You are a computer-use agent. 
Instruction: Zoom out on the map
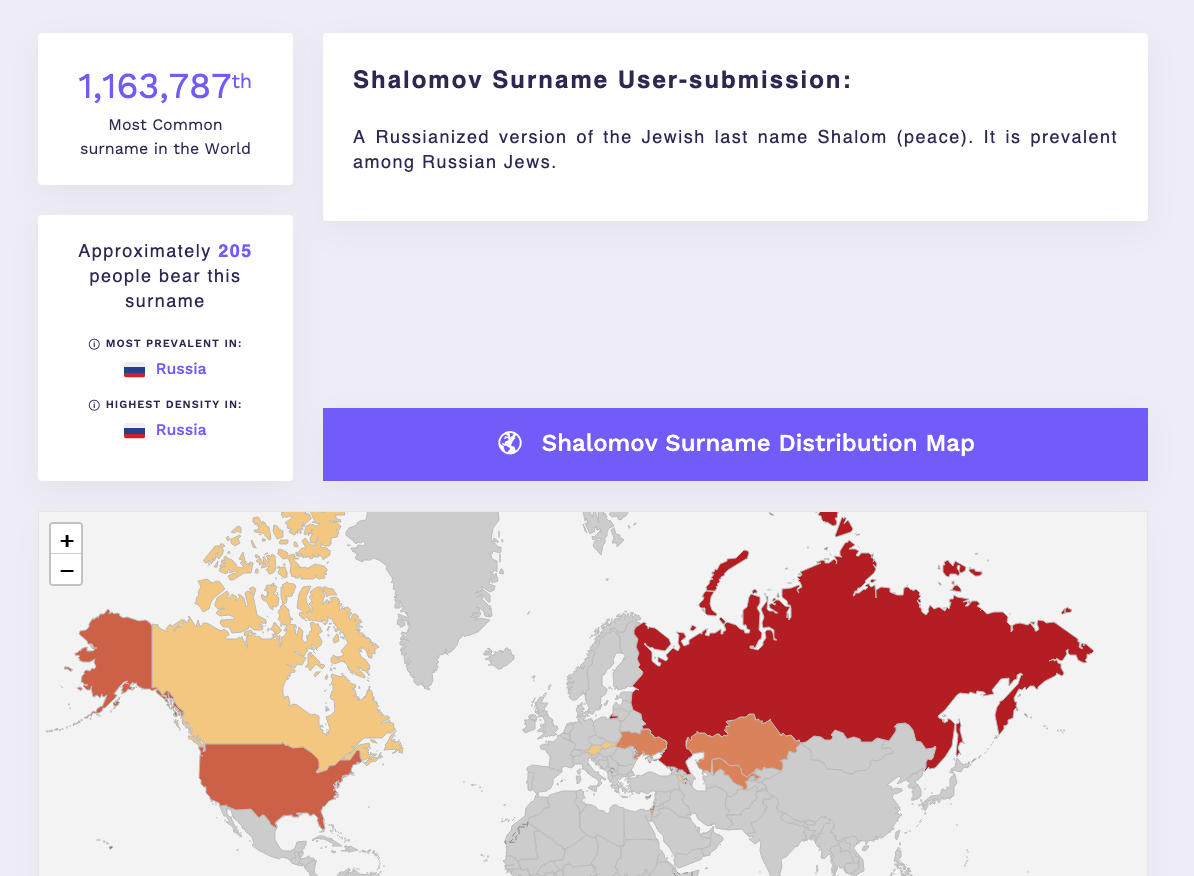(66, 571)
